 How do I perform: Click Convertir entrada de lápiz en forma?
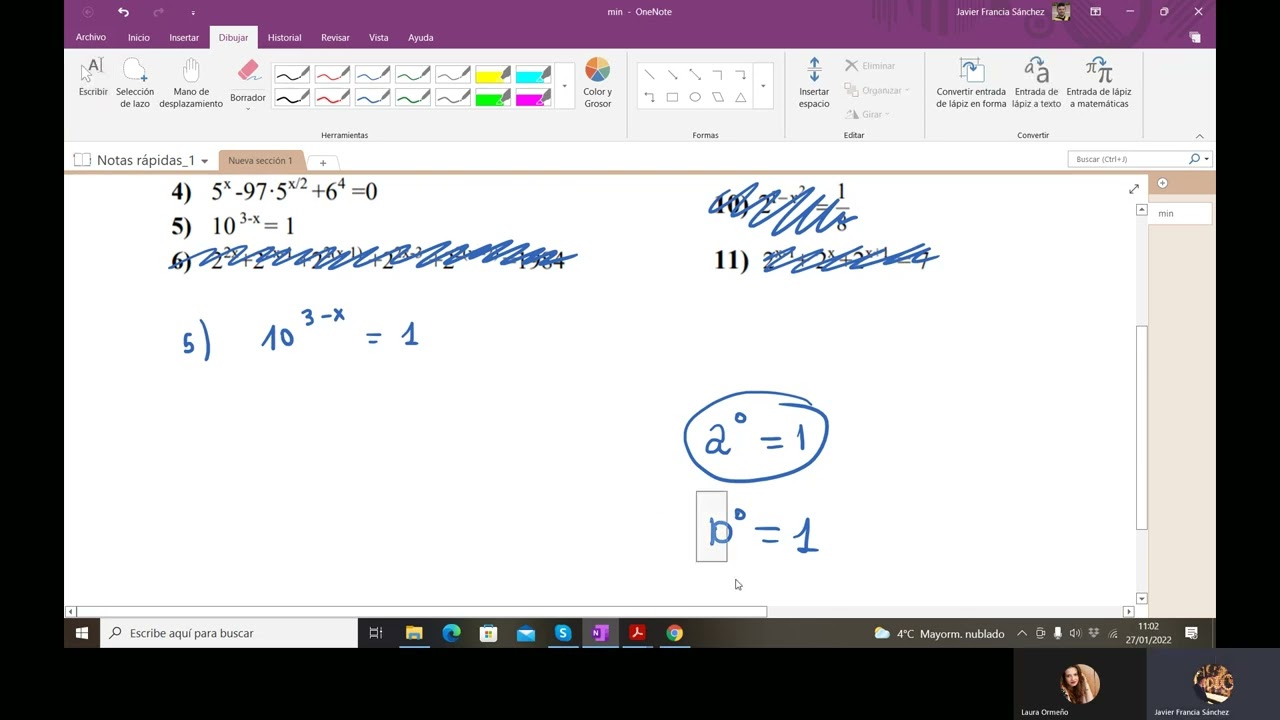[971, 82]
